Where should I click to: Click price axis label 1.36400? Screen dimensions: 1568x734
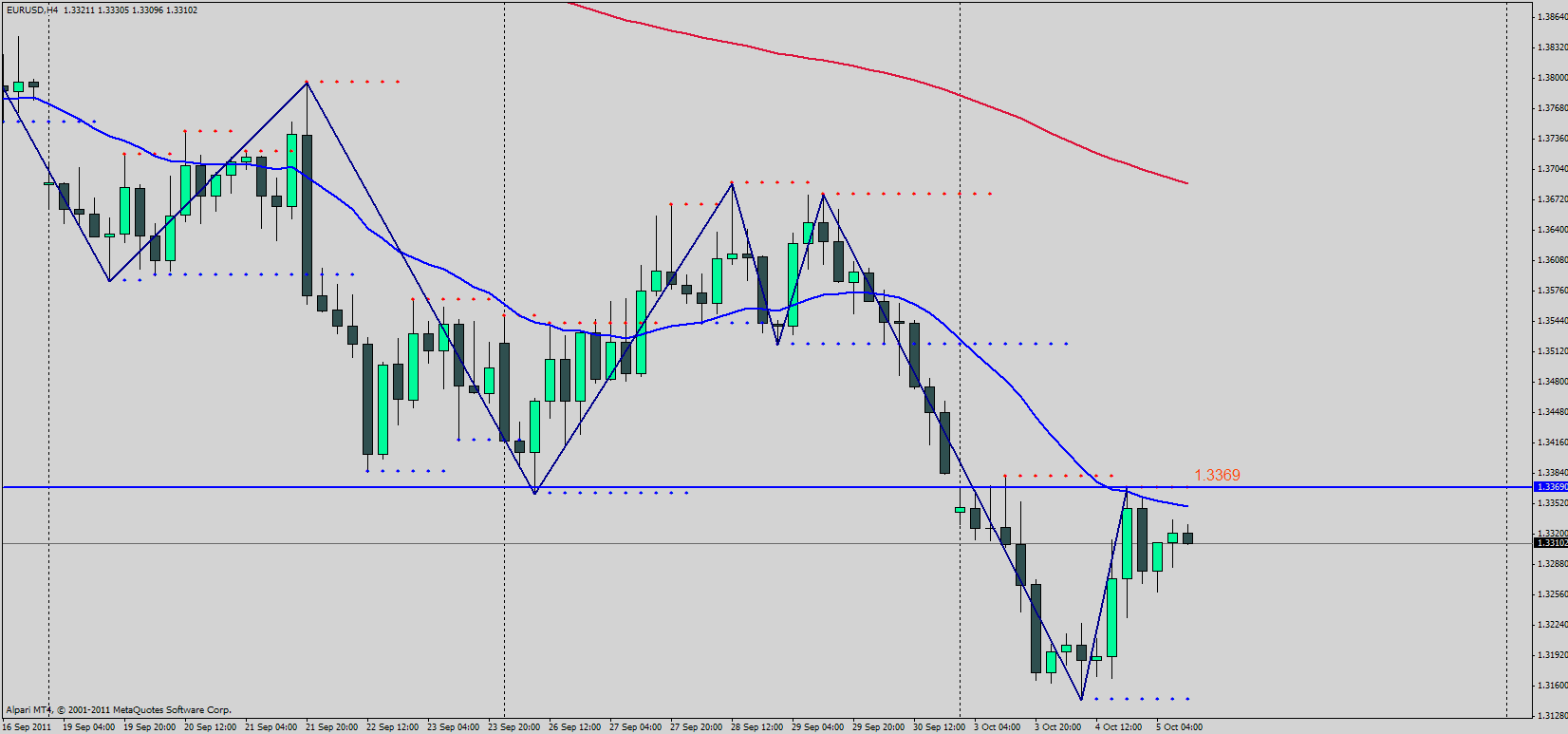click(x=1552, y=230)
